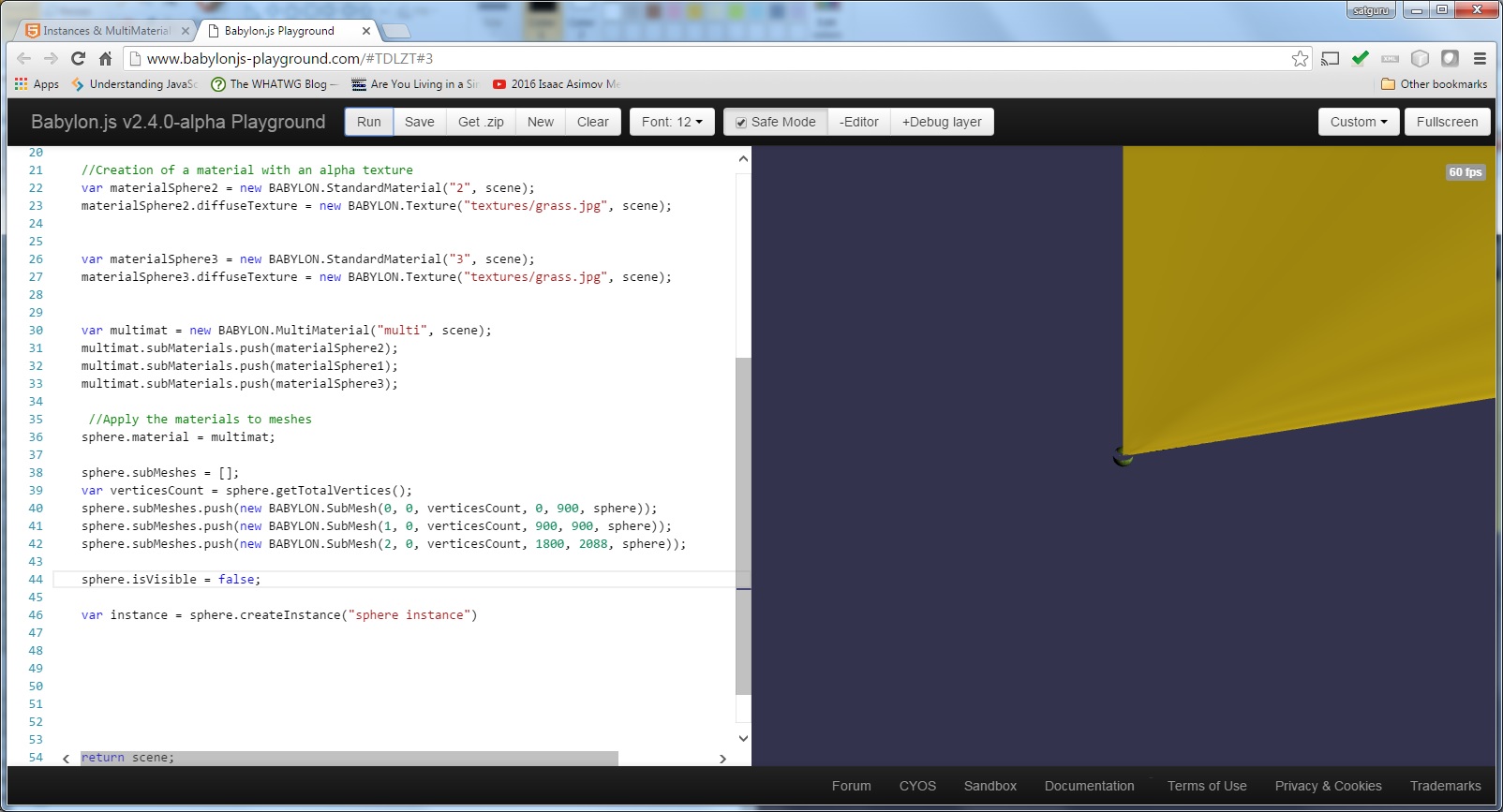
Task: Hide the editor with -Editor
Action: [x=859, y=122]
